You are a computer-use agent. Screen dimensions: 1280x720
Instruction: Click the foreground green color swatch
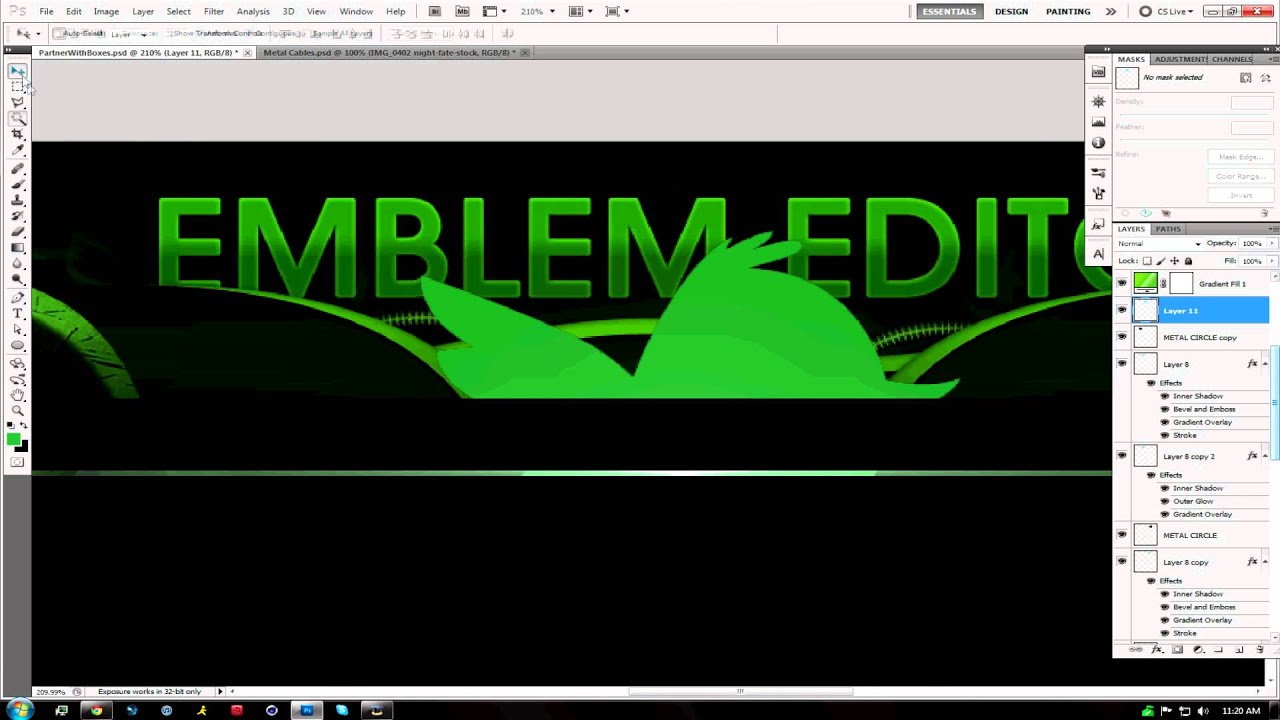[x=13, y=439]
